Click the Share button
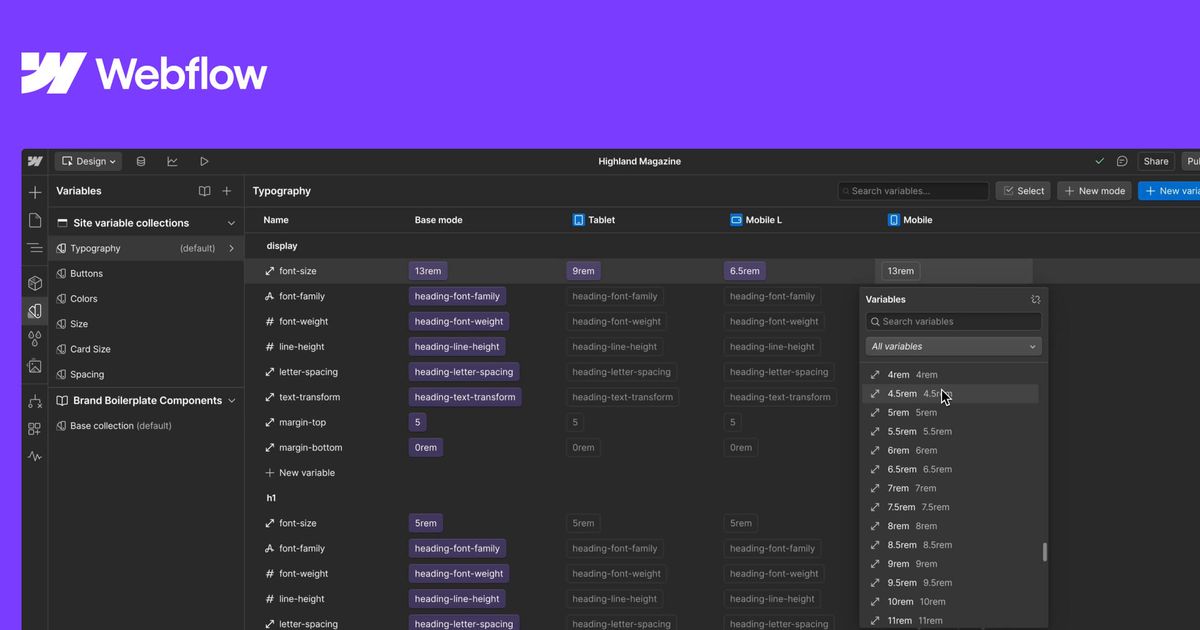The image size is (1200, 630). 1156,161
